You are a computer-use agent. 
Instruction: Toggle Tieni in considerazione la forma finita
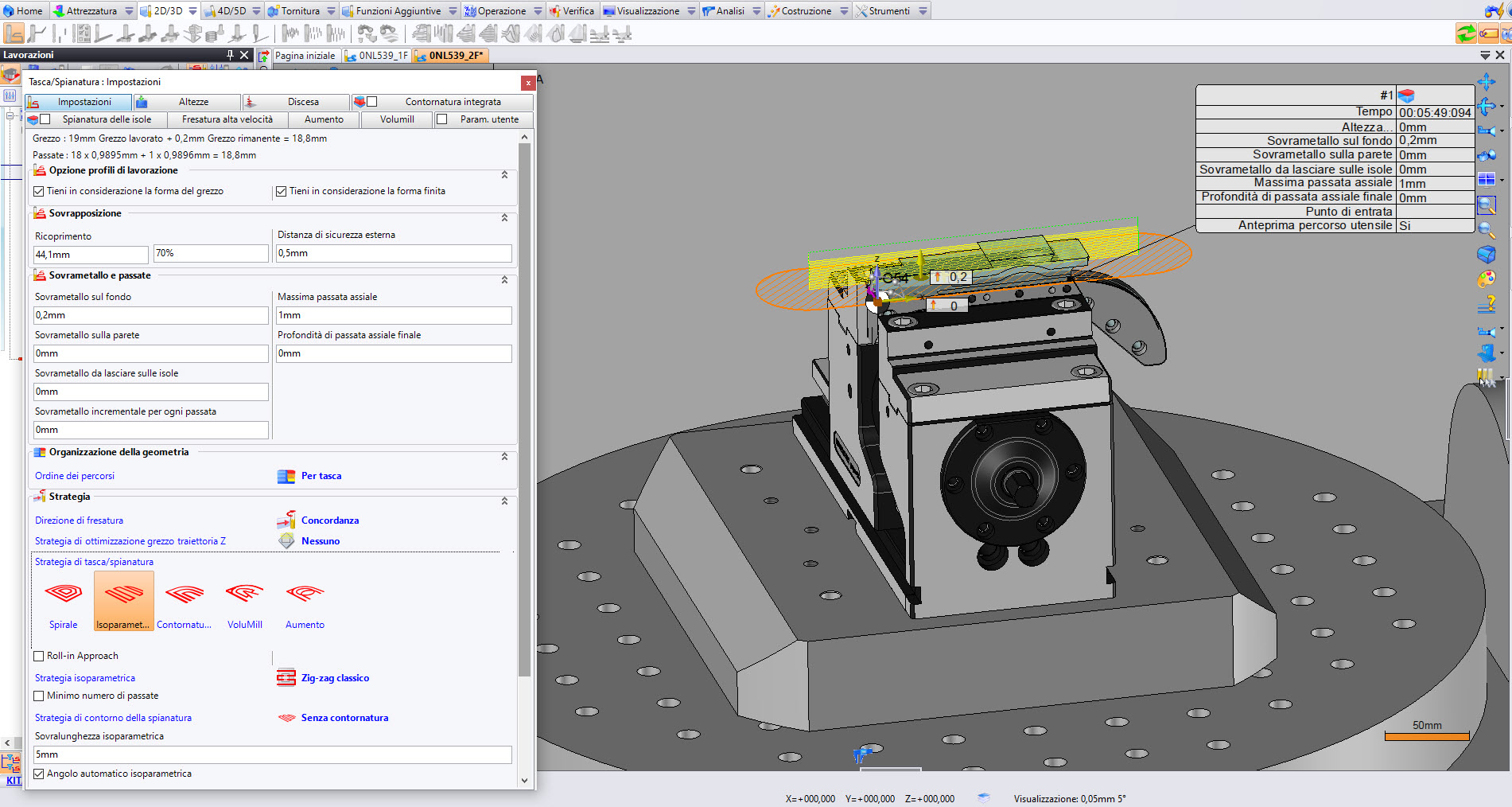tap(281, 192)
